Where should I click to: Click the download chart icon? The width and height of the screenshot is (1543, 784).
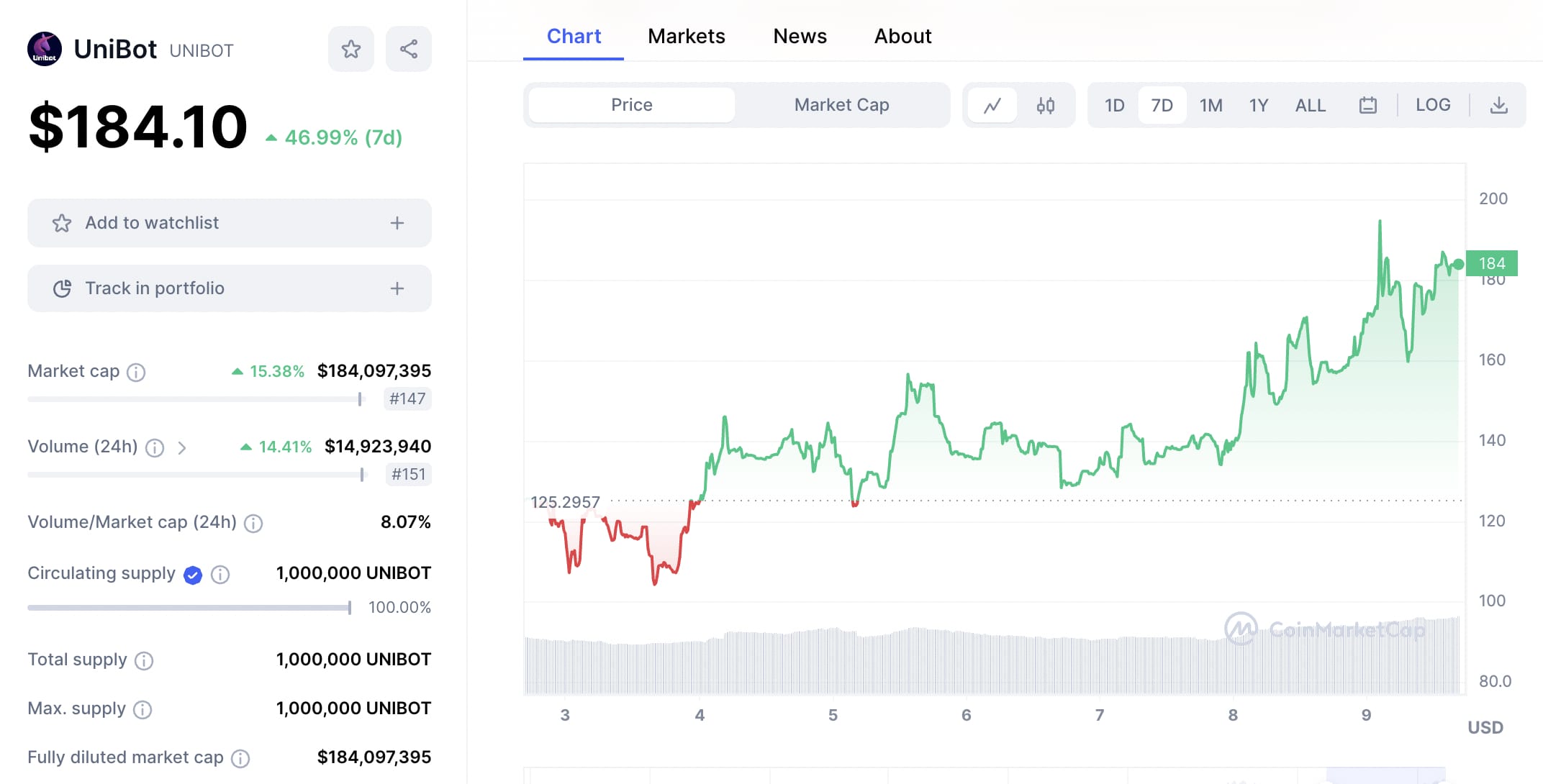[x=1498, y=106]
